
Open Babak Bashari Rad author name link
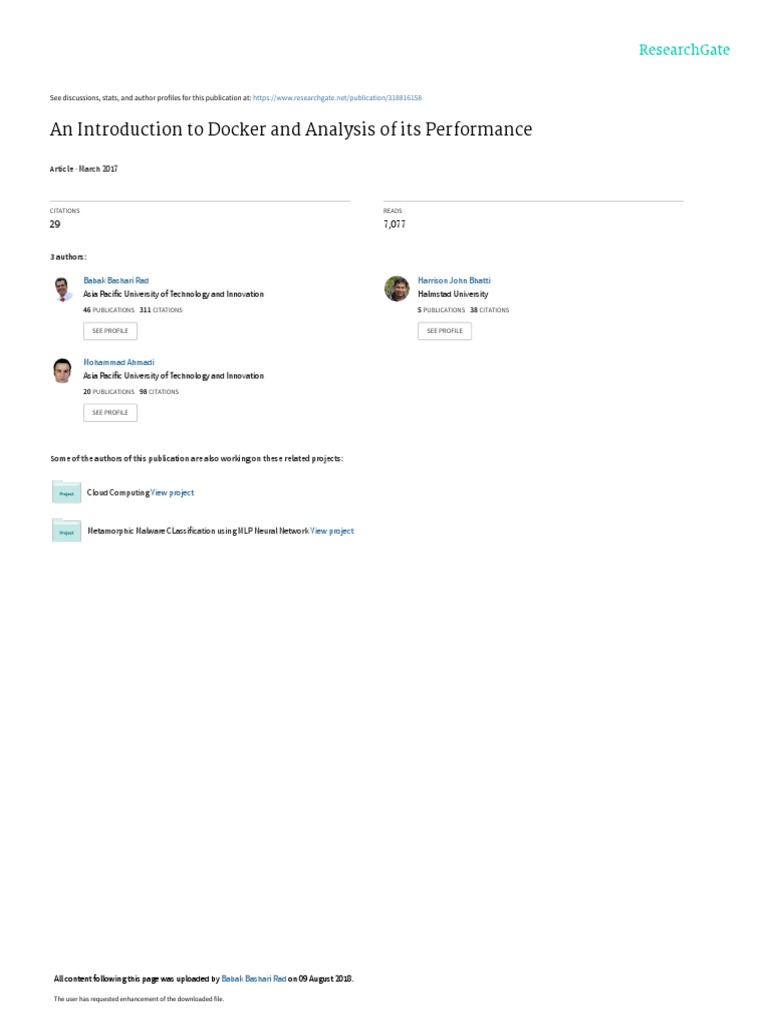click(x=116, y=280)
